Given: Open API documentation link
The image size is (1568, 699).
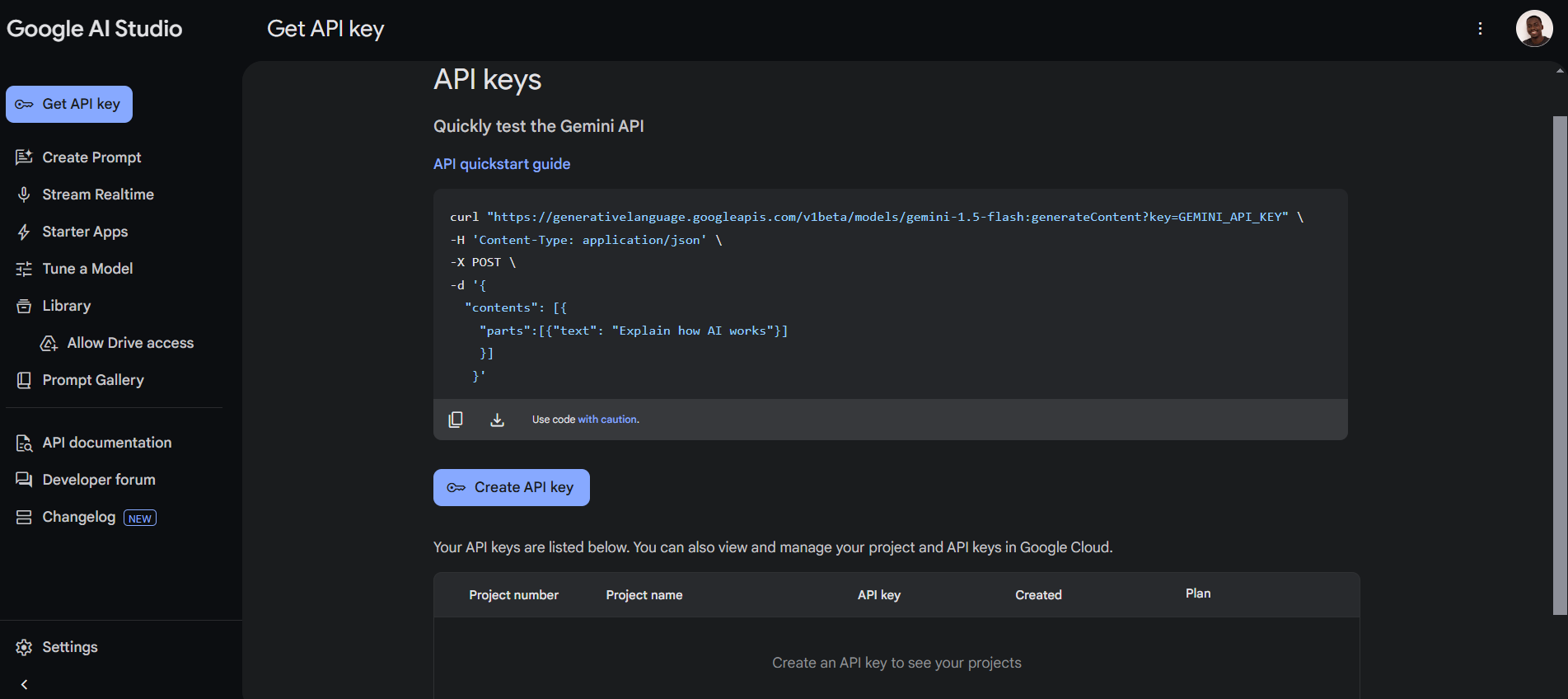Looking at the screenshot, I should (x=107, y=443).
